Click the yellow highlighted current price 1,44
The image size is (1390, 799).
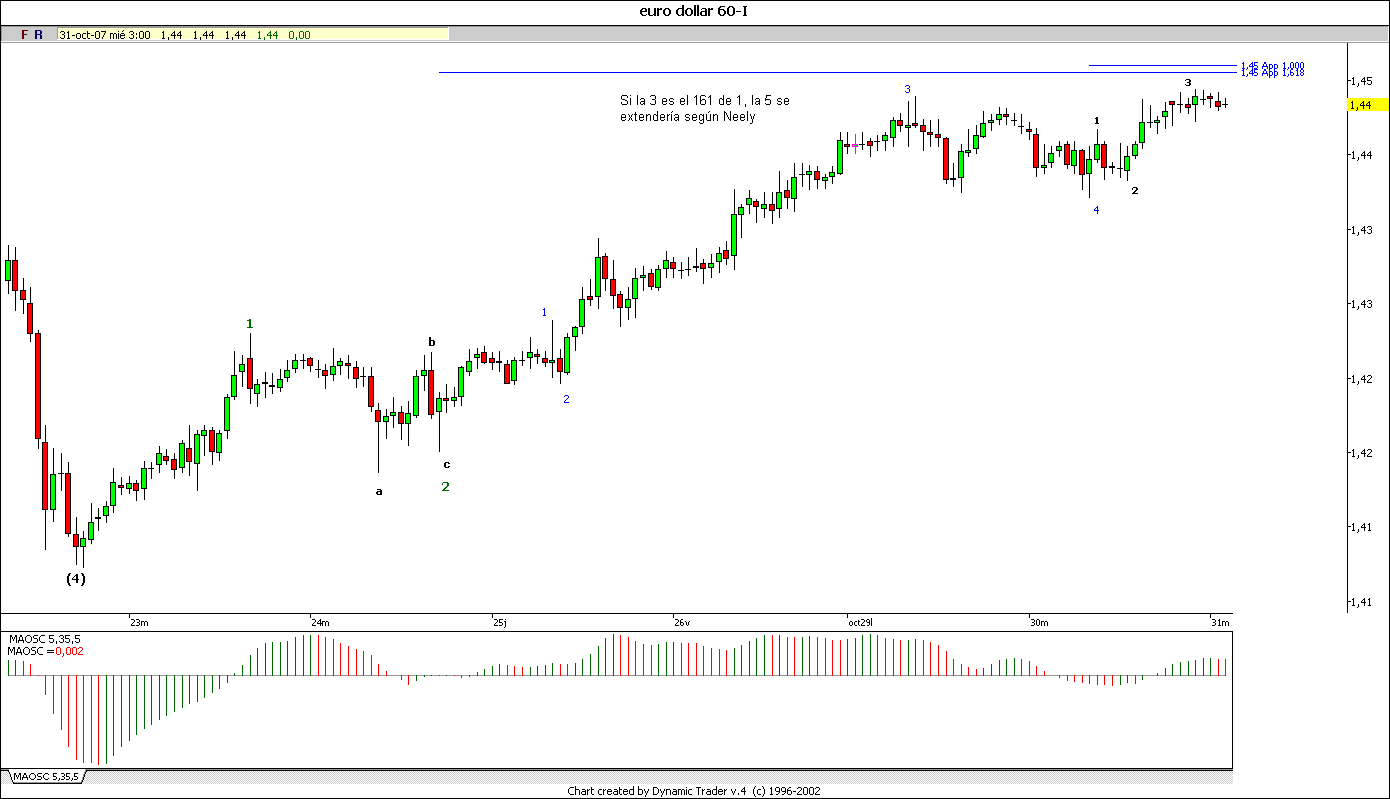1366,105
